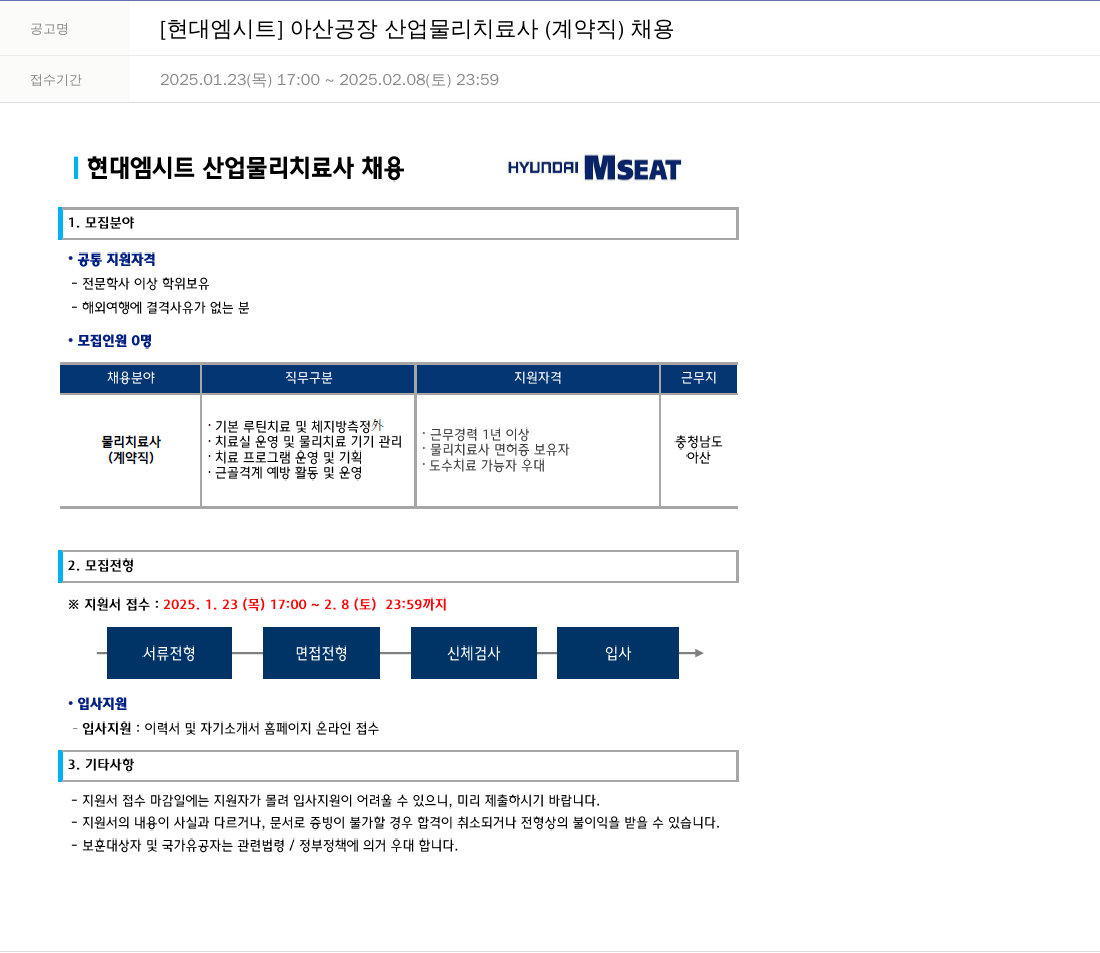The width and height of the screenshot is (1100, 953).
Task: Click the Hyundai MSEAT logo
Action: pos(594,168)
